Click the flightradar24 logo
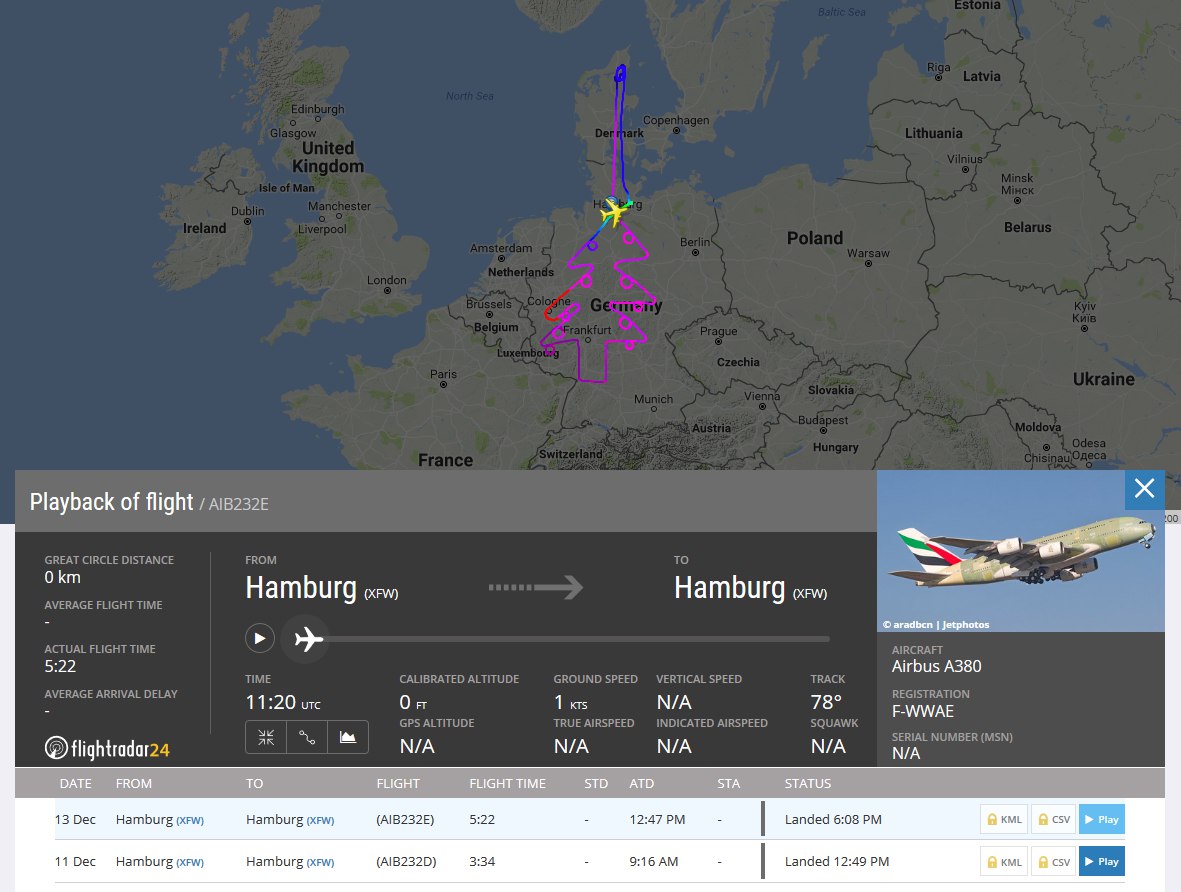The image size is (1181, 892). [x=107, y=747]
